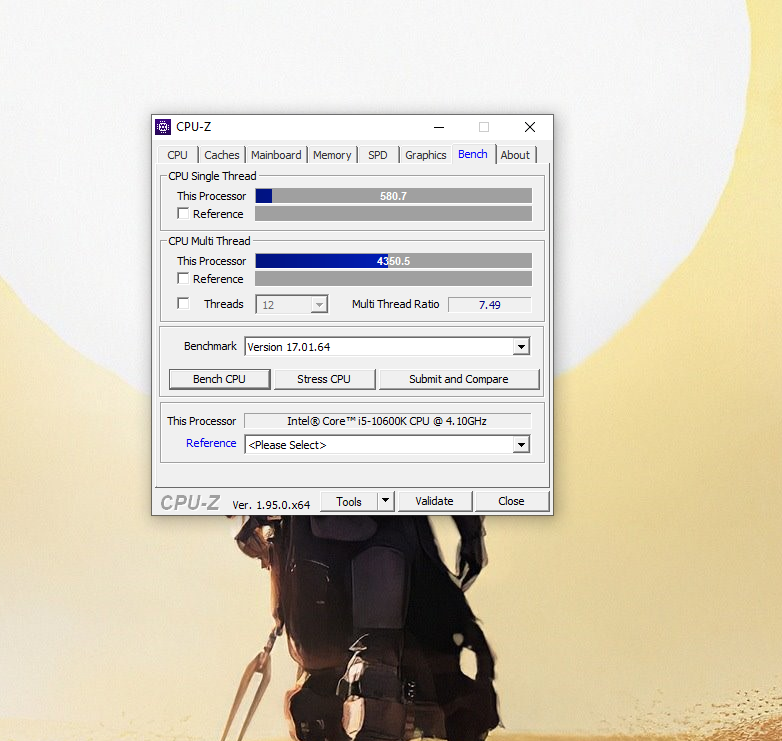The width and height of the screenshot is (782, 741).
Task: Switch to the Graphics tab
Action: click(x=425, y=155)
